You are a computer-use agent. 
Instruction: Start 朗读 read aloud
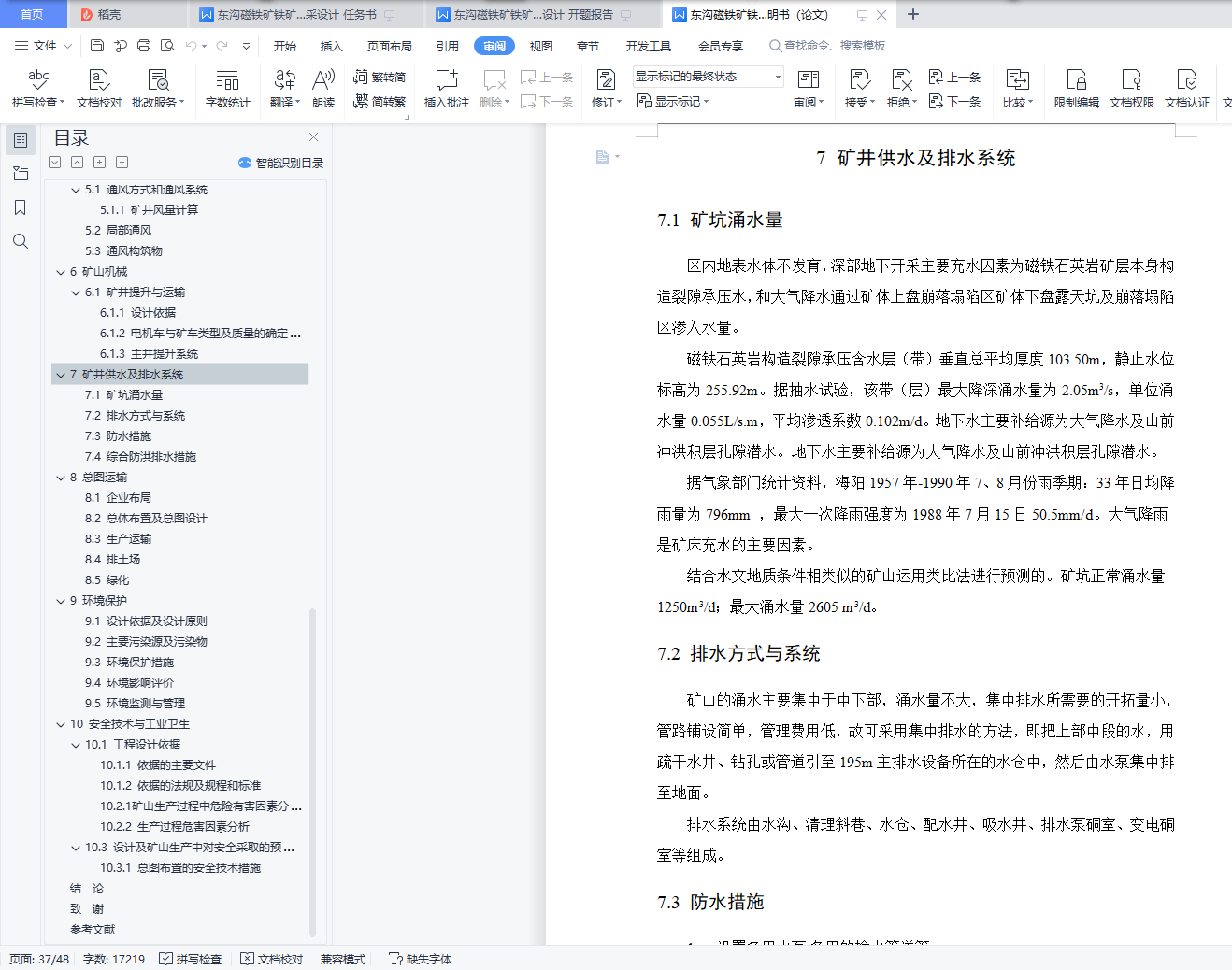(323, 88)
